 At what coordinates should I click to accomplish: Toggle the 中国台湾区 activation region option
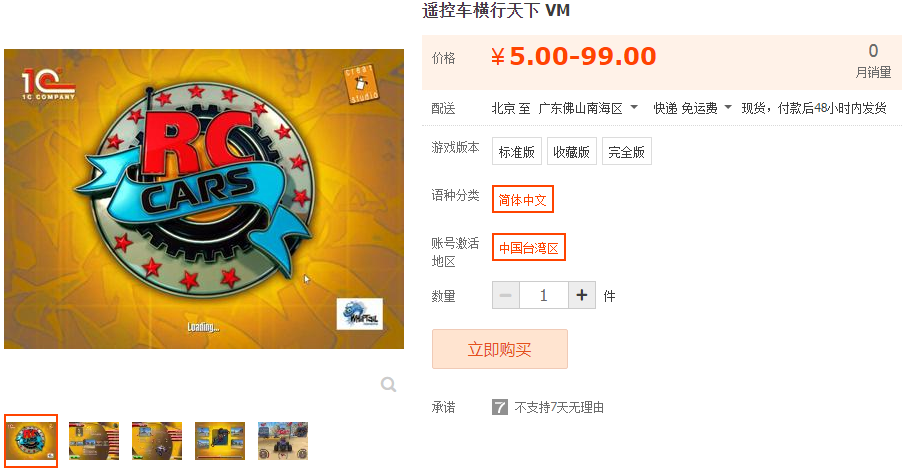[x=529, y=248]
